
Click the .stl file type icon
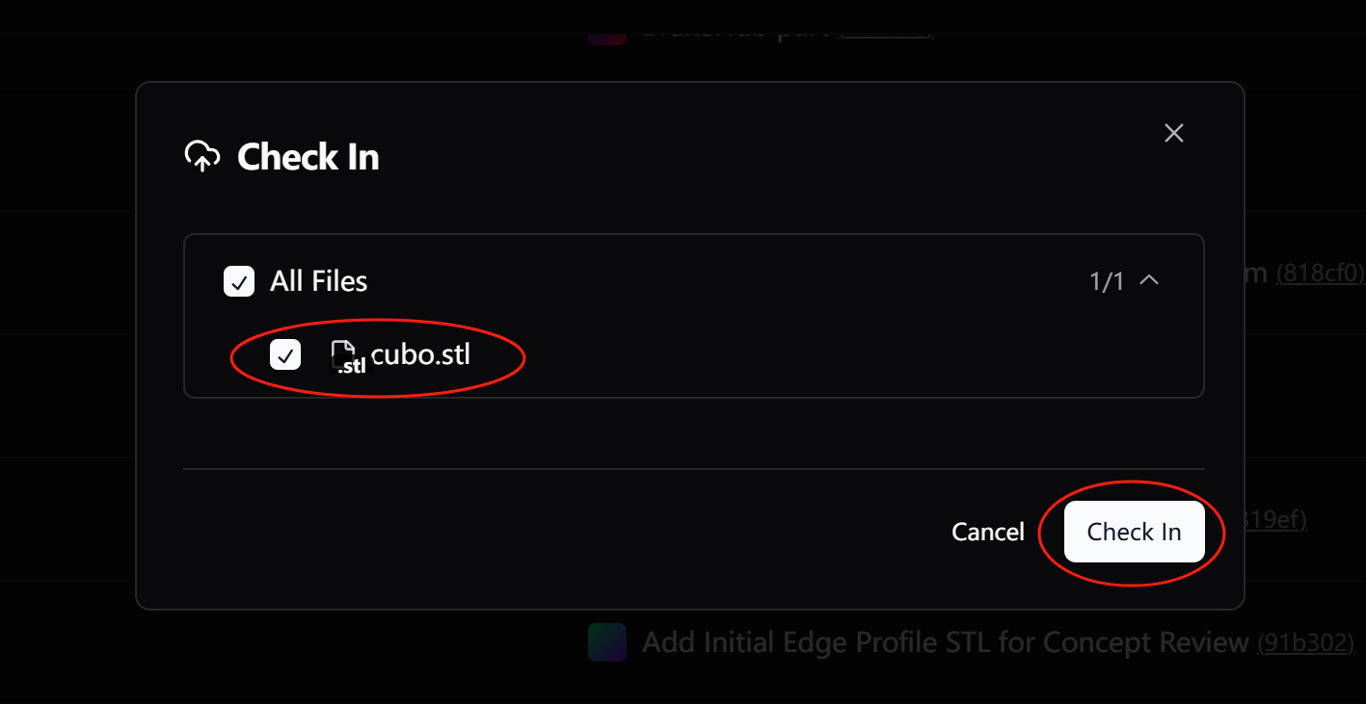coord(347,357)
